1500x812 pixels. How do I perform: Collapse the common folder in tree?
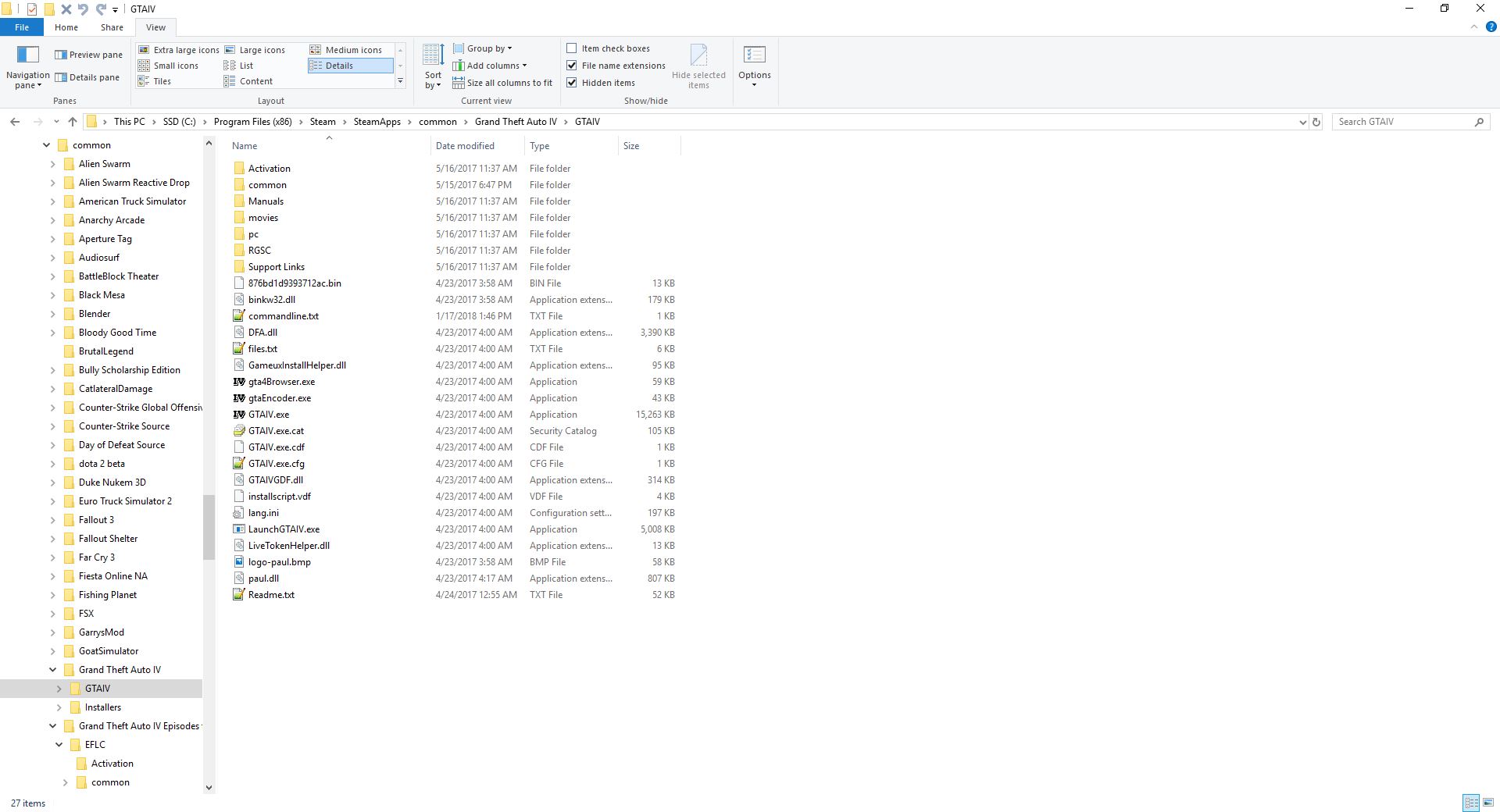pyautogui.click(x=46, y=145)
